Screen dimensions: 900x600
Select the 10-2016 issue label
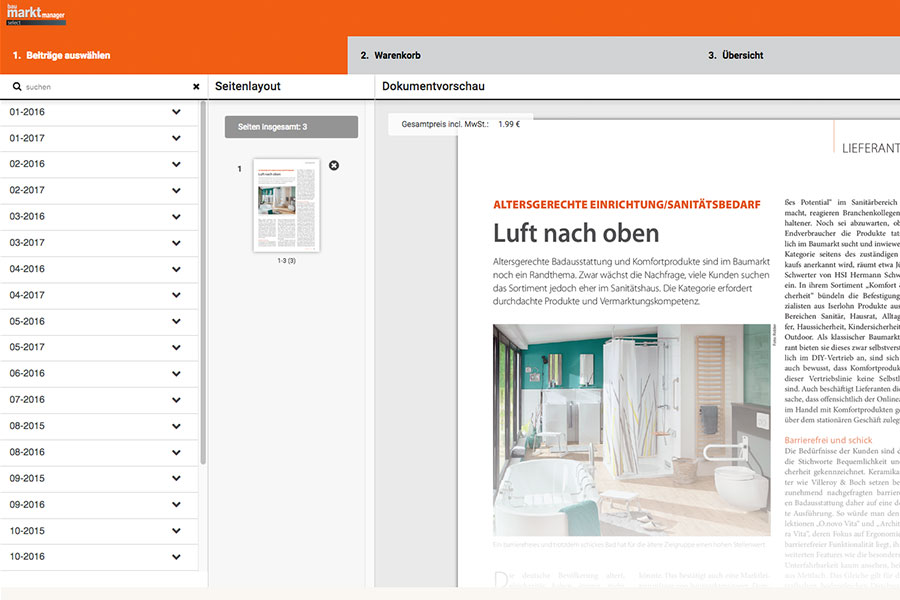[27, 557]
